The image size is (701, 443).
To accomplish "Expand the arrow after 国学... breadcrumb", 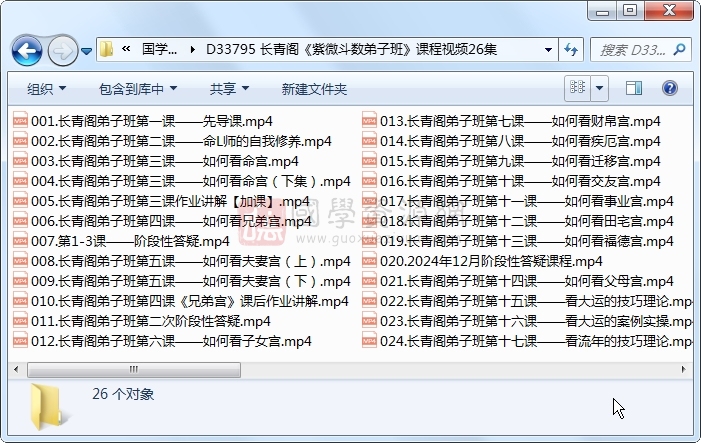I will [193, 49].
